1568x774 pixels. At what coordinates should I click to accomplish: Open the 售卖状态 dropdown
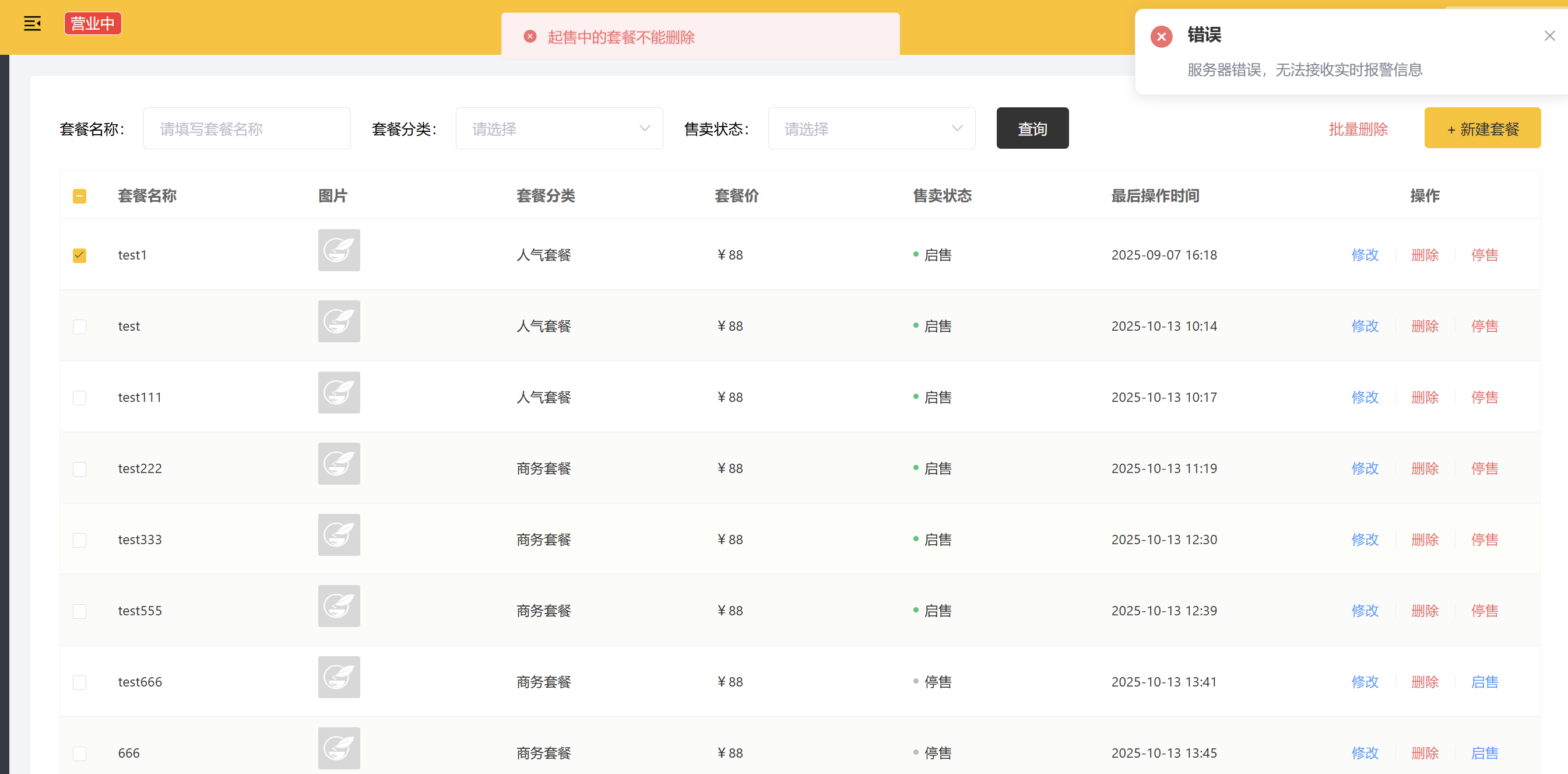click(x=871, y=128)
